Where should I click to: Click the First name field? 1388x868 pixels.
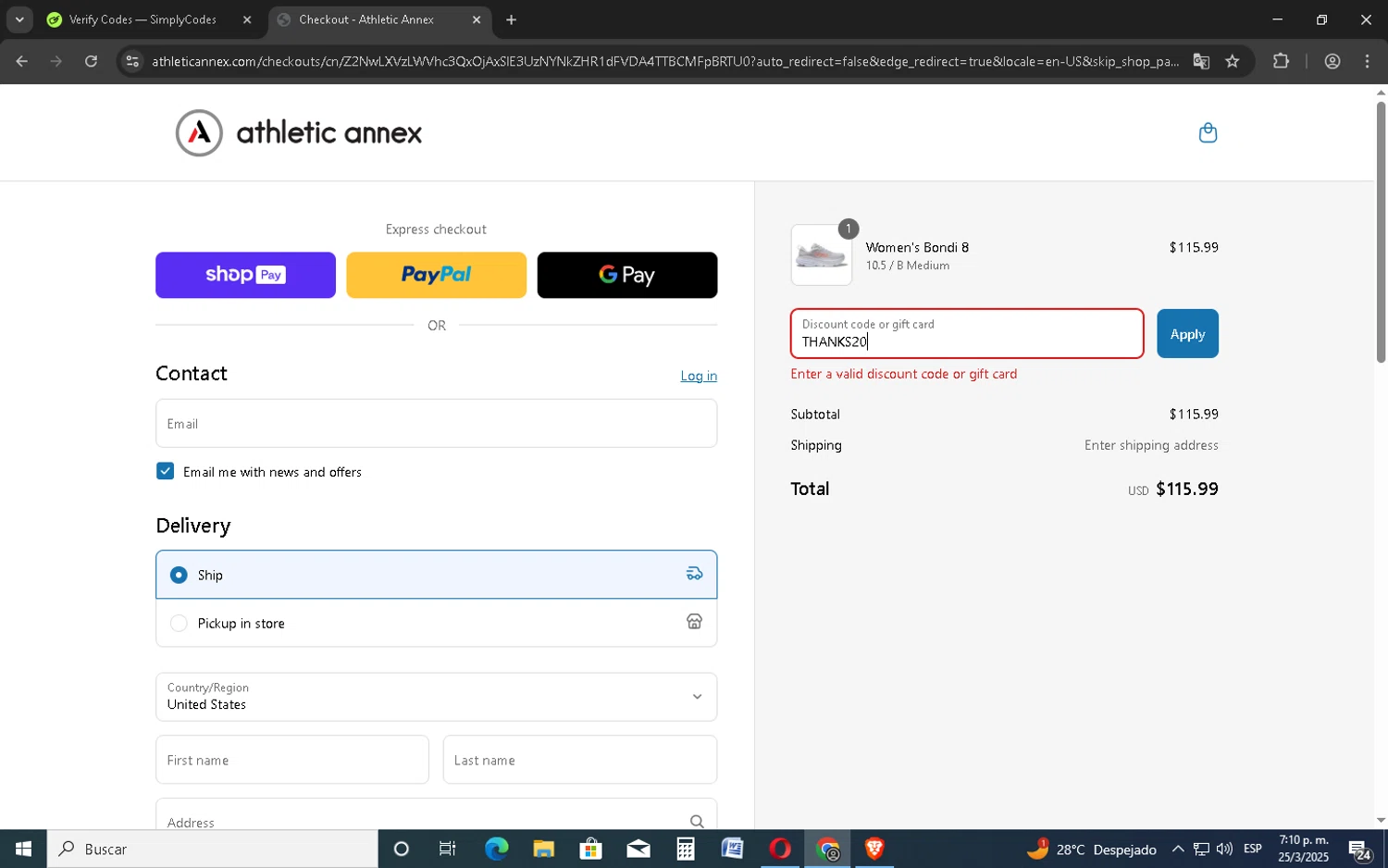[292, 760]
